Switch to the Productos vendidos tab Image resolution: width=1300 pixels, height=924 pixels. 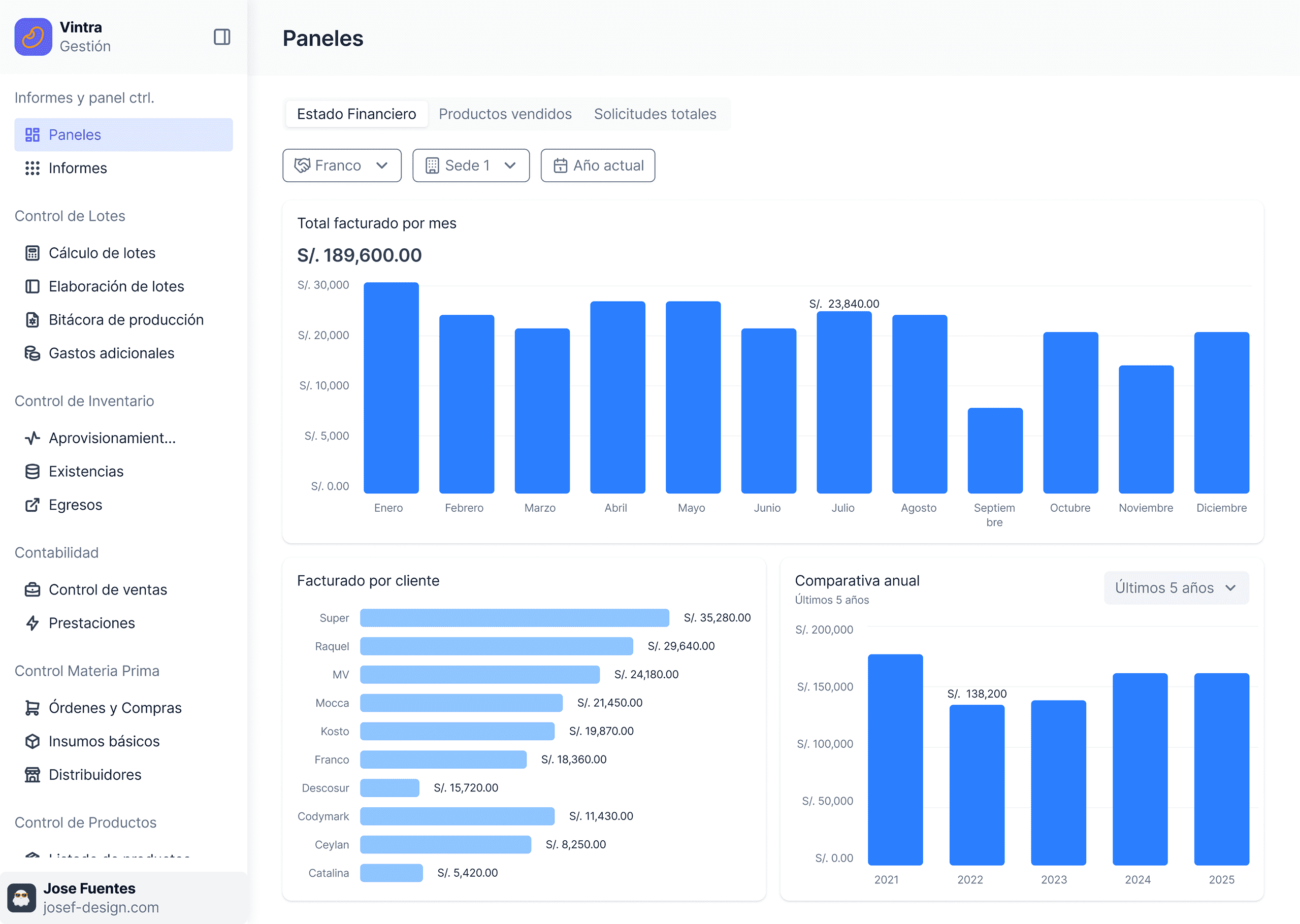click(x=505, y=114)
